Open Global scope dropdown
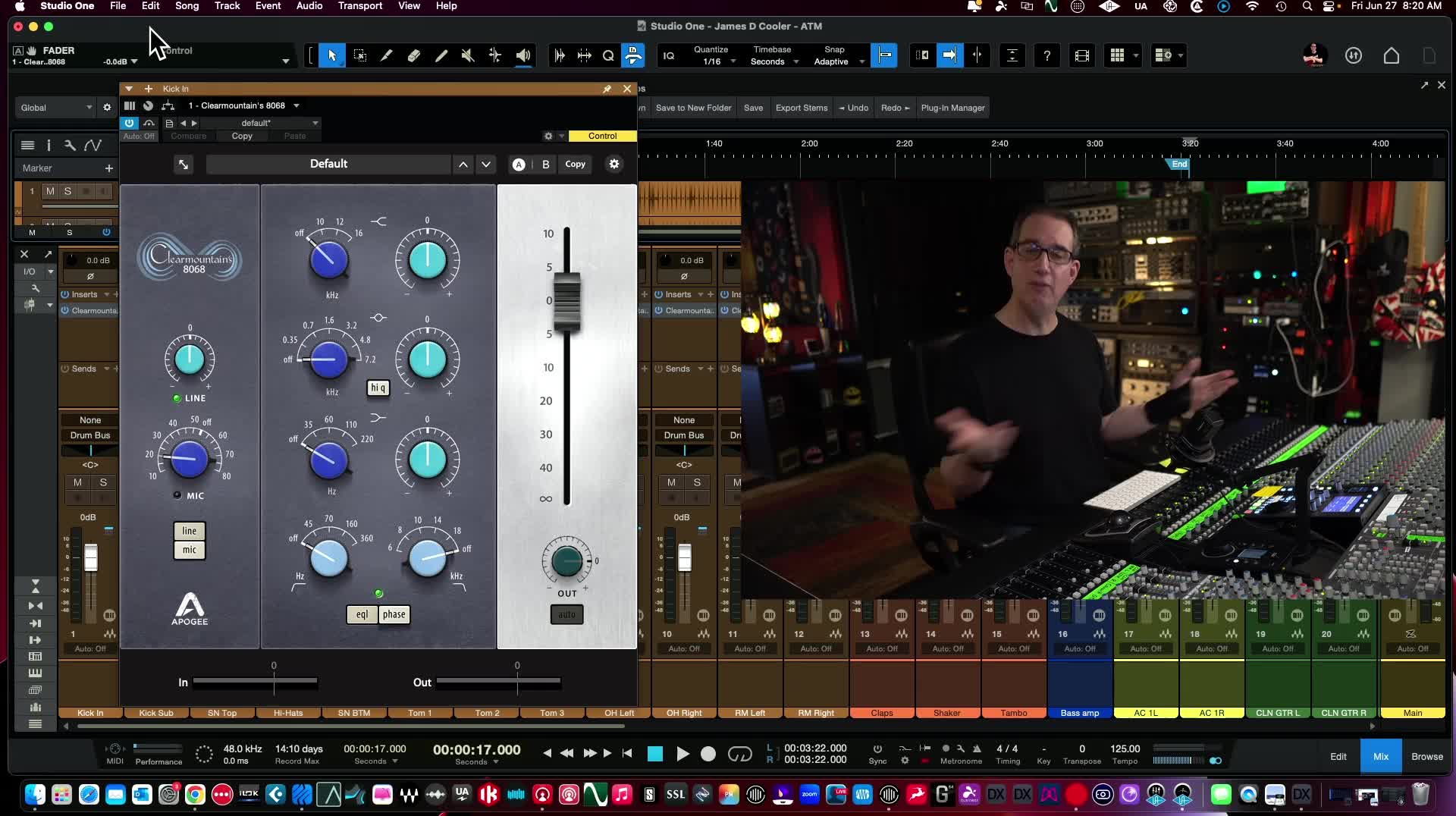The image size is (1456, 816). 55,108
